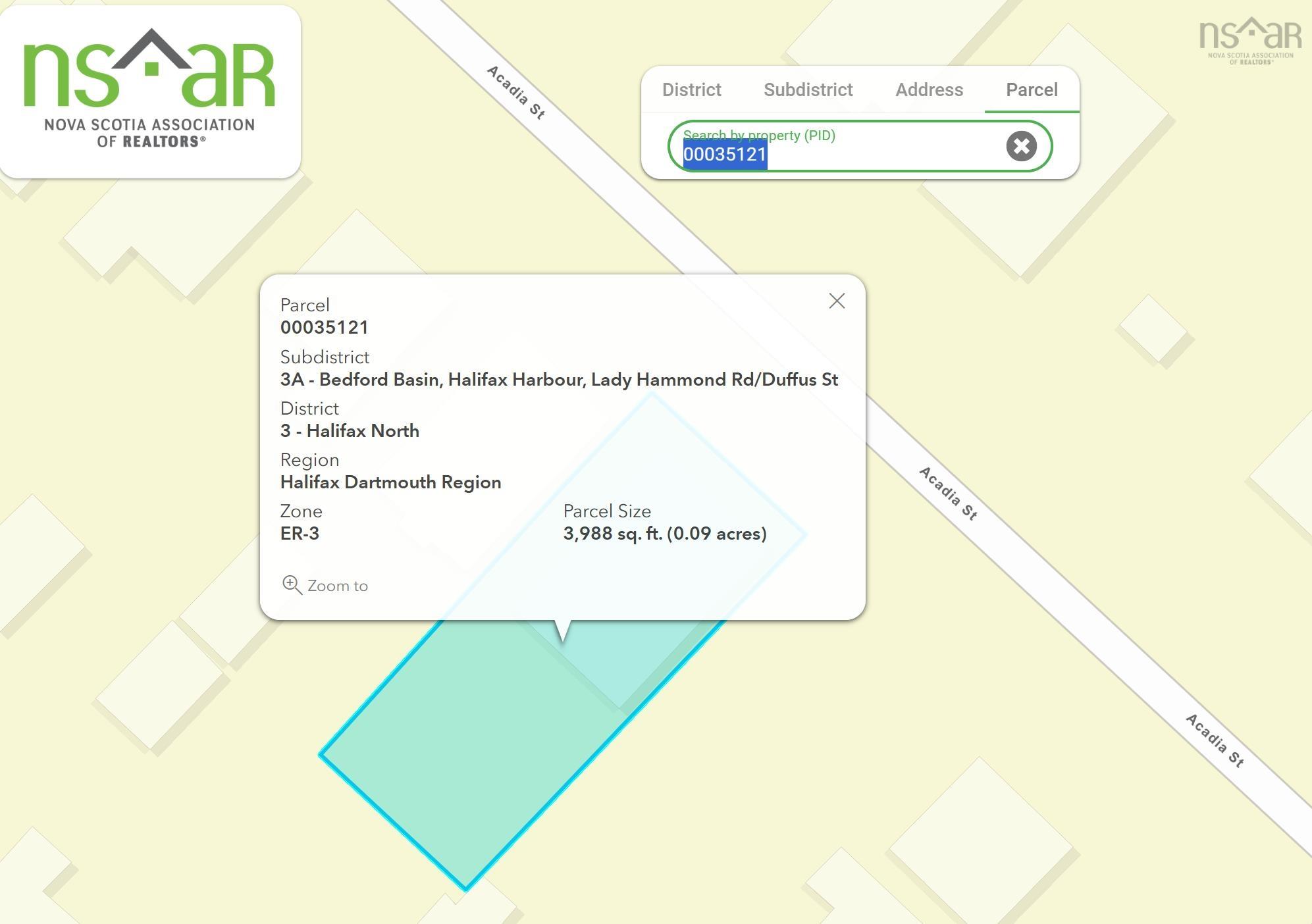
Task: Select parcel number 00035121 text in popup
Action: coord(325,328)
